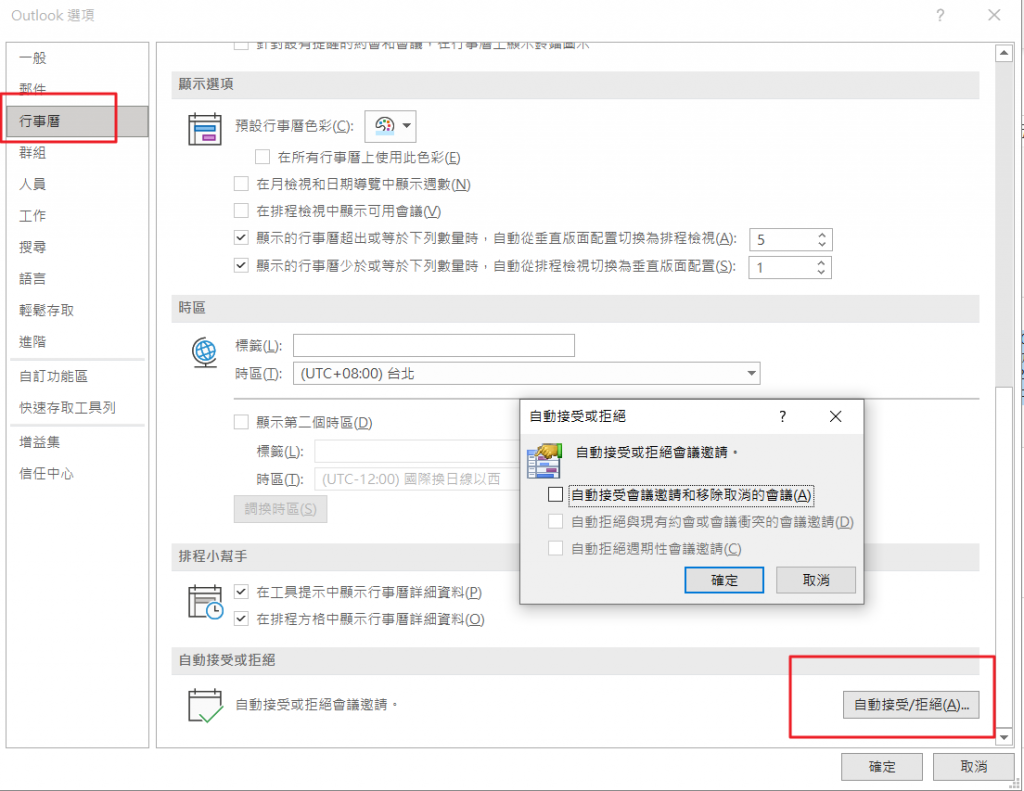The image size is (1024, 791).
Task: Click 確定 in the Outlook 選項 window
Action: tap(882, 767)
